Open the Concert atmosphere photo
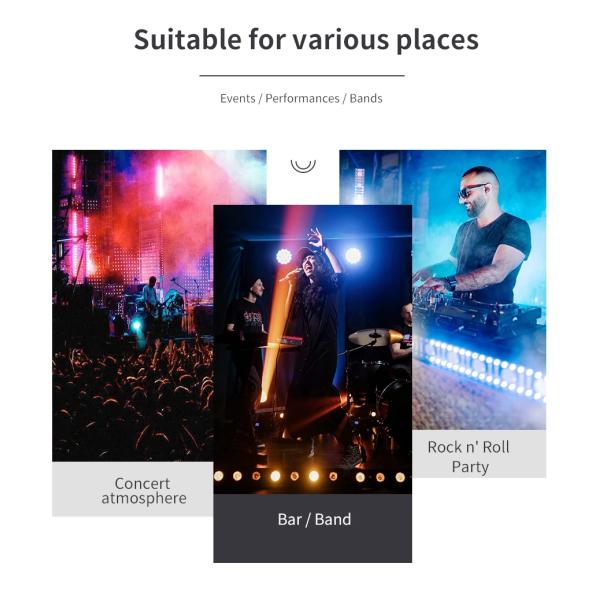The height and width of the screenshot is (600, 600). pyautogui.click(x=132, y=305)
